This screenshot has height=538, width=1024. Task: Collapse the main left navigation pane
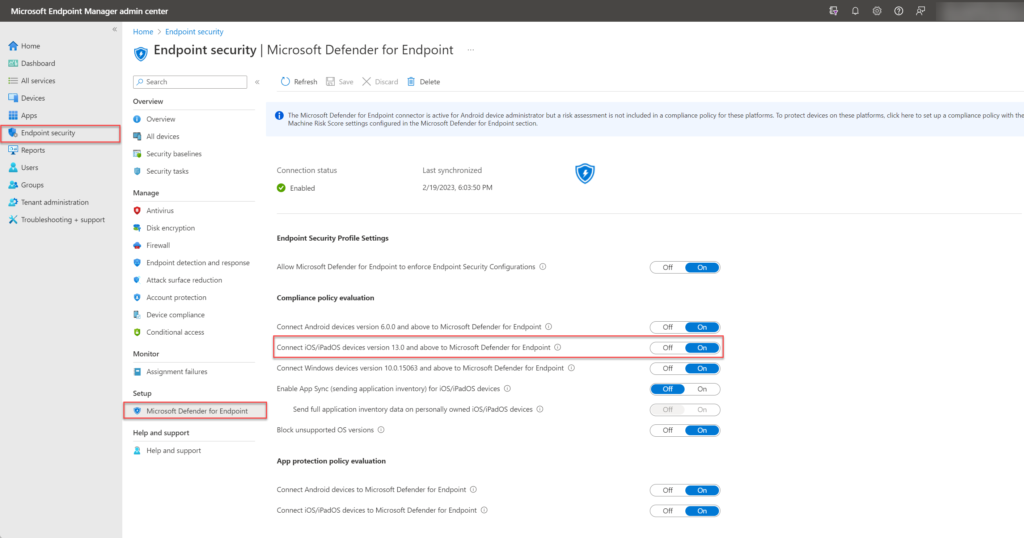pyautogui.click(x=114, y=29)
